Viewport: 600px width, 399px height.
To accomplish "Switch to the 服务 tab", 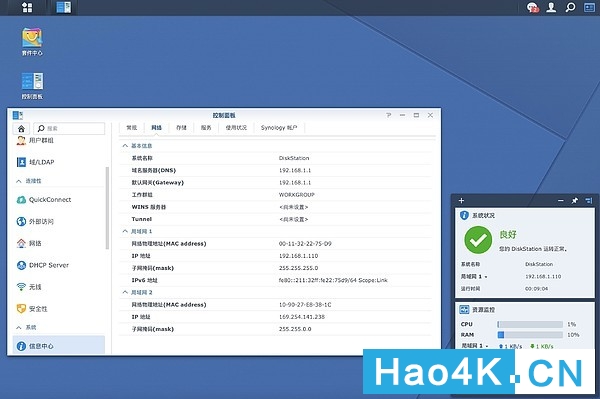I will (x=206, y=128).
